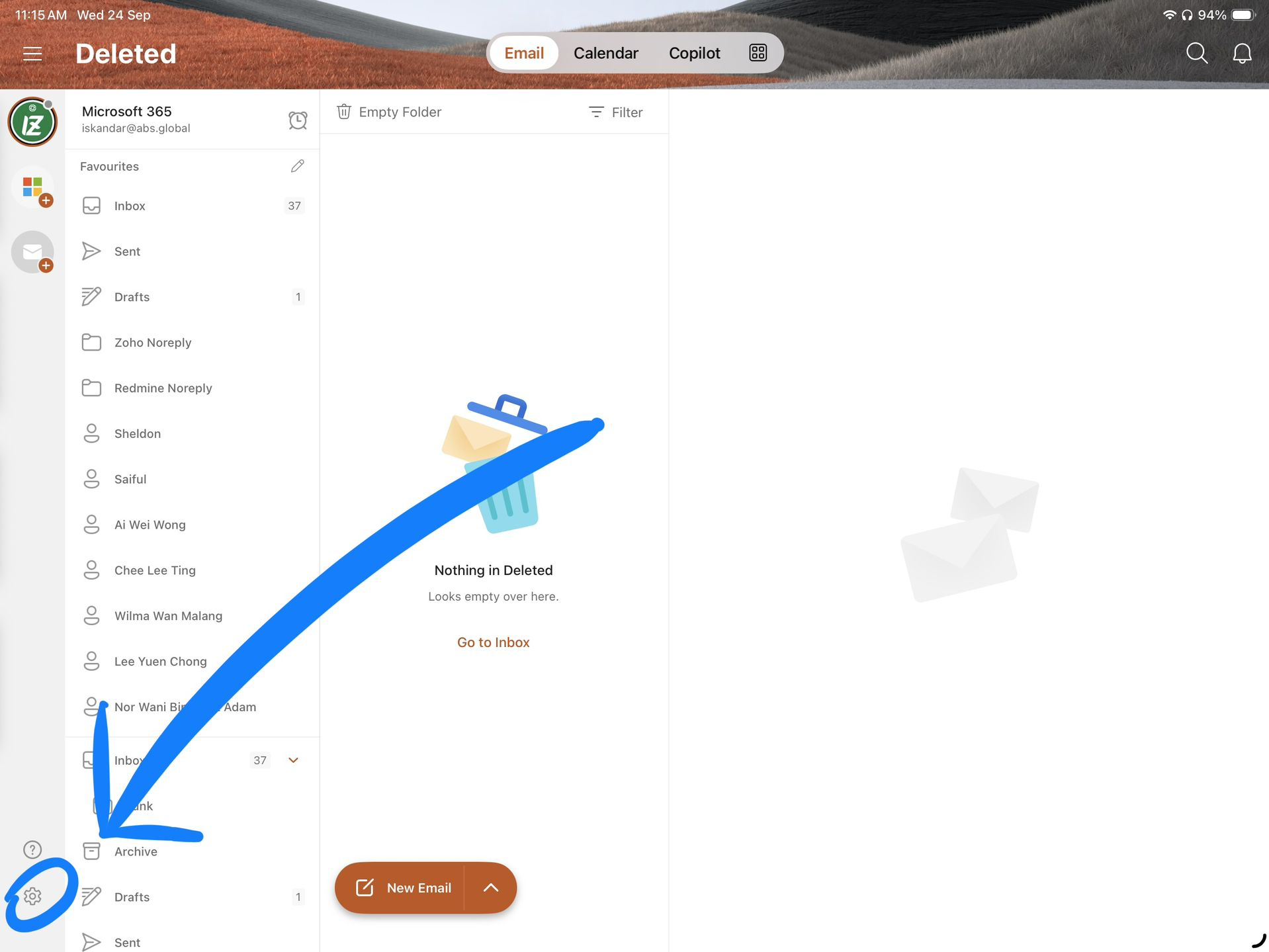Collapse the Inbox folder chevron

point(293,760)
